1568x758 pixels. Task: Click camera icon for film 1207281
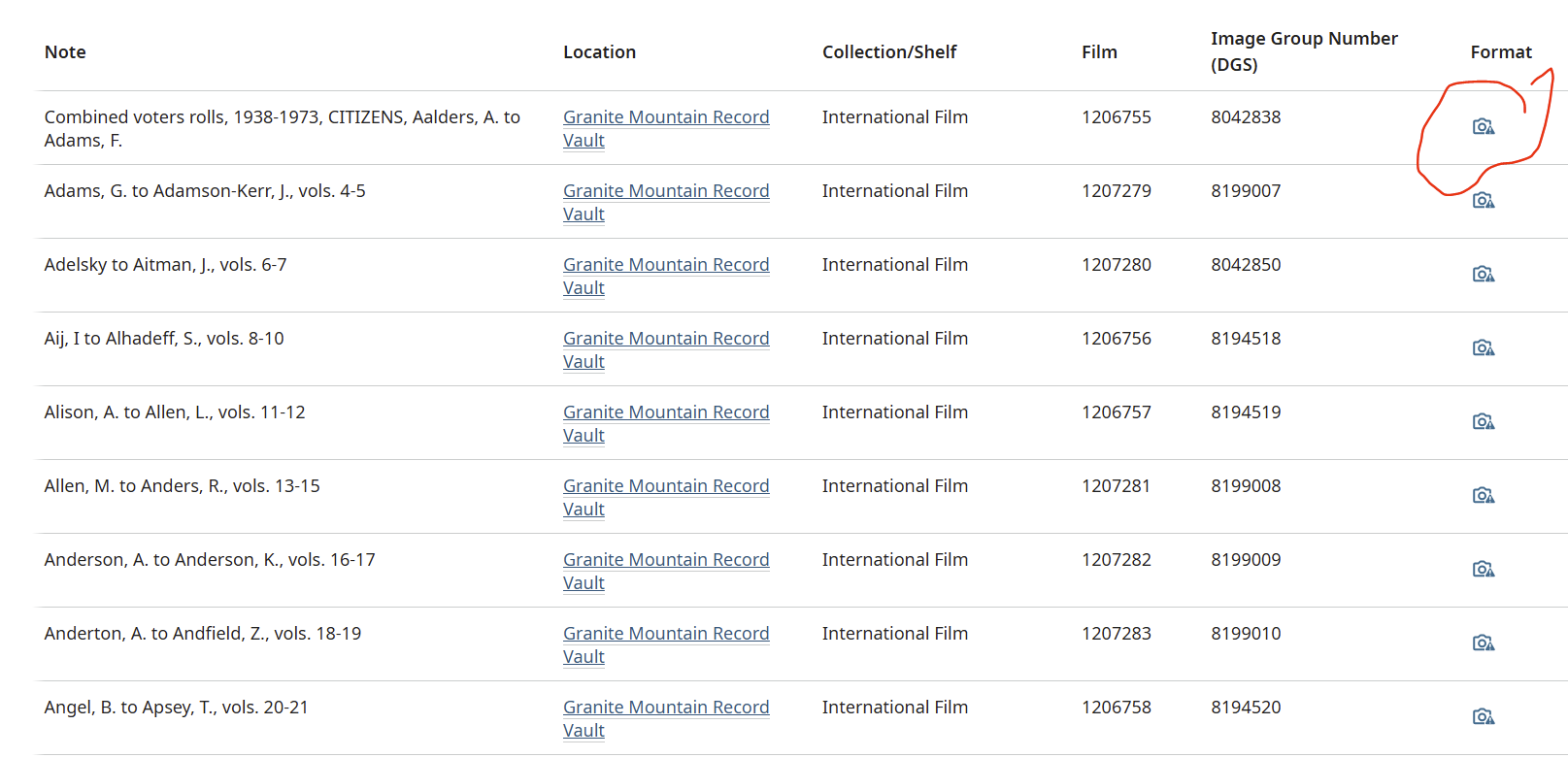click(1483, 496)
